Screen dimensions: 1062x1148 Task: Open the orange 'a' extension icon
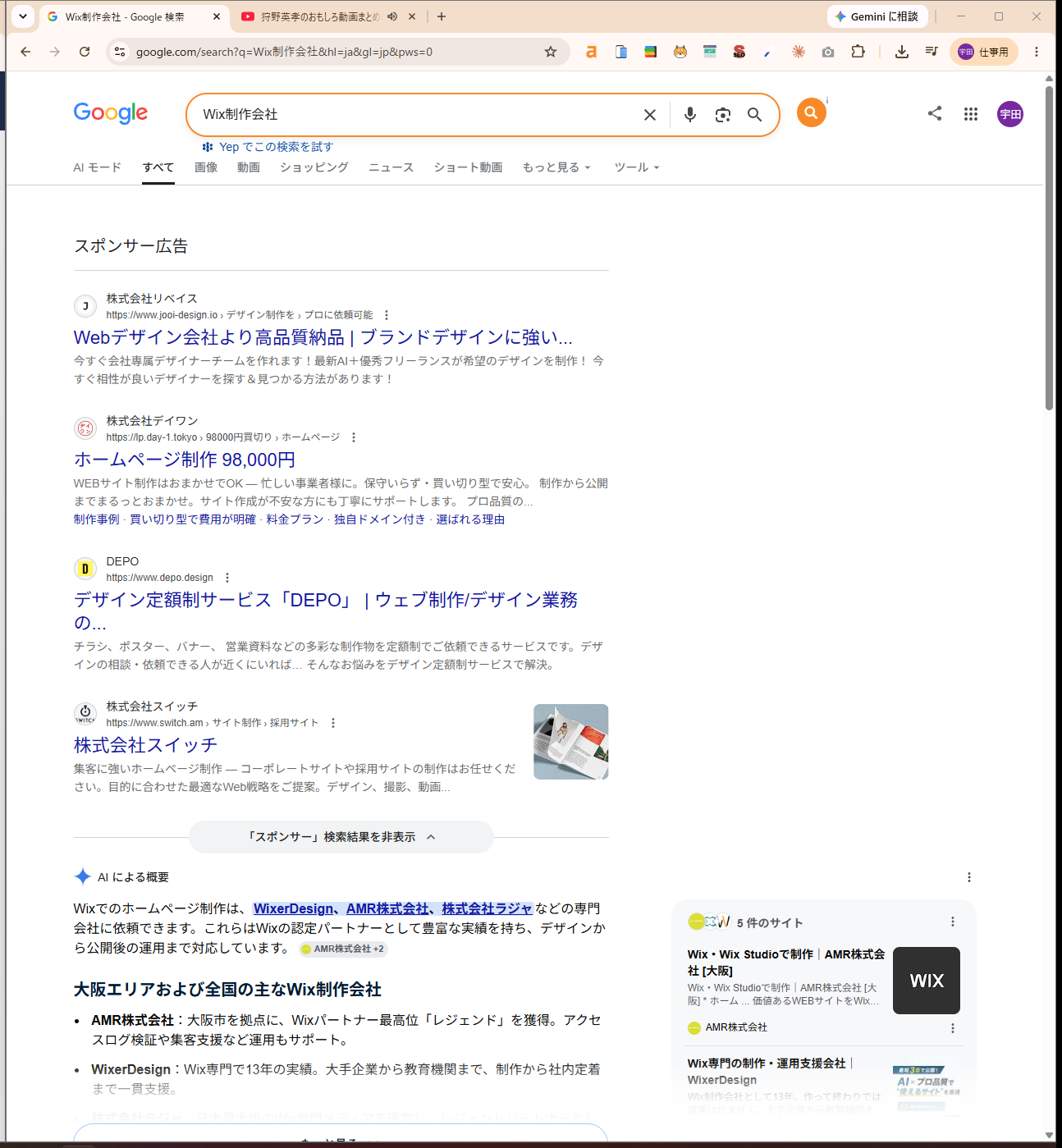[x=591, y=52]
